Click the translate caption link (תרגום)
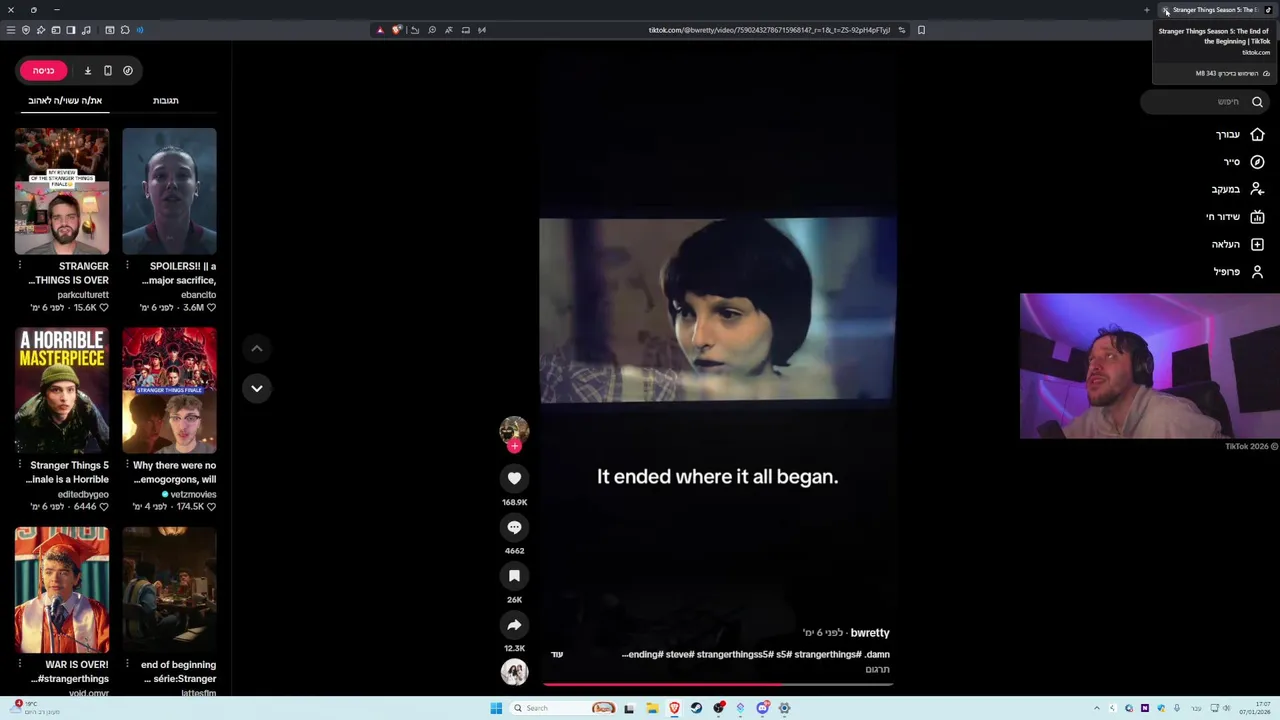Image resolution: width=1280 pixels, height=720 pixels. pos(877,669)
